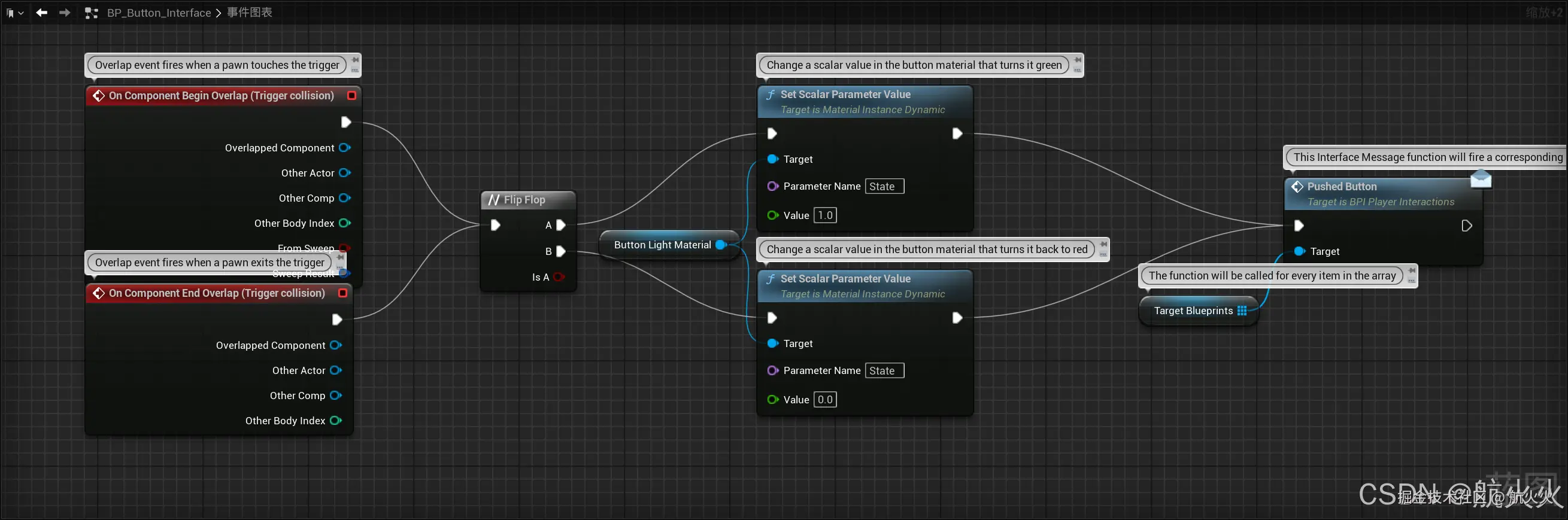Click green Set Scalar node's output execution pin
1568x520 pixels.
tap(957, 133)
